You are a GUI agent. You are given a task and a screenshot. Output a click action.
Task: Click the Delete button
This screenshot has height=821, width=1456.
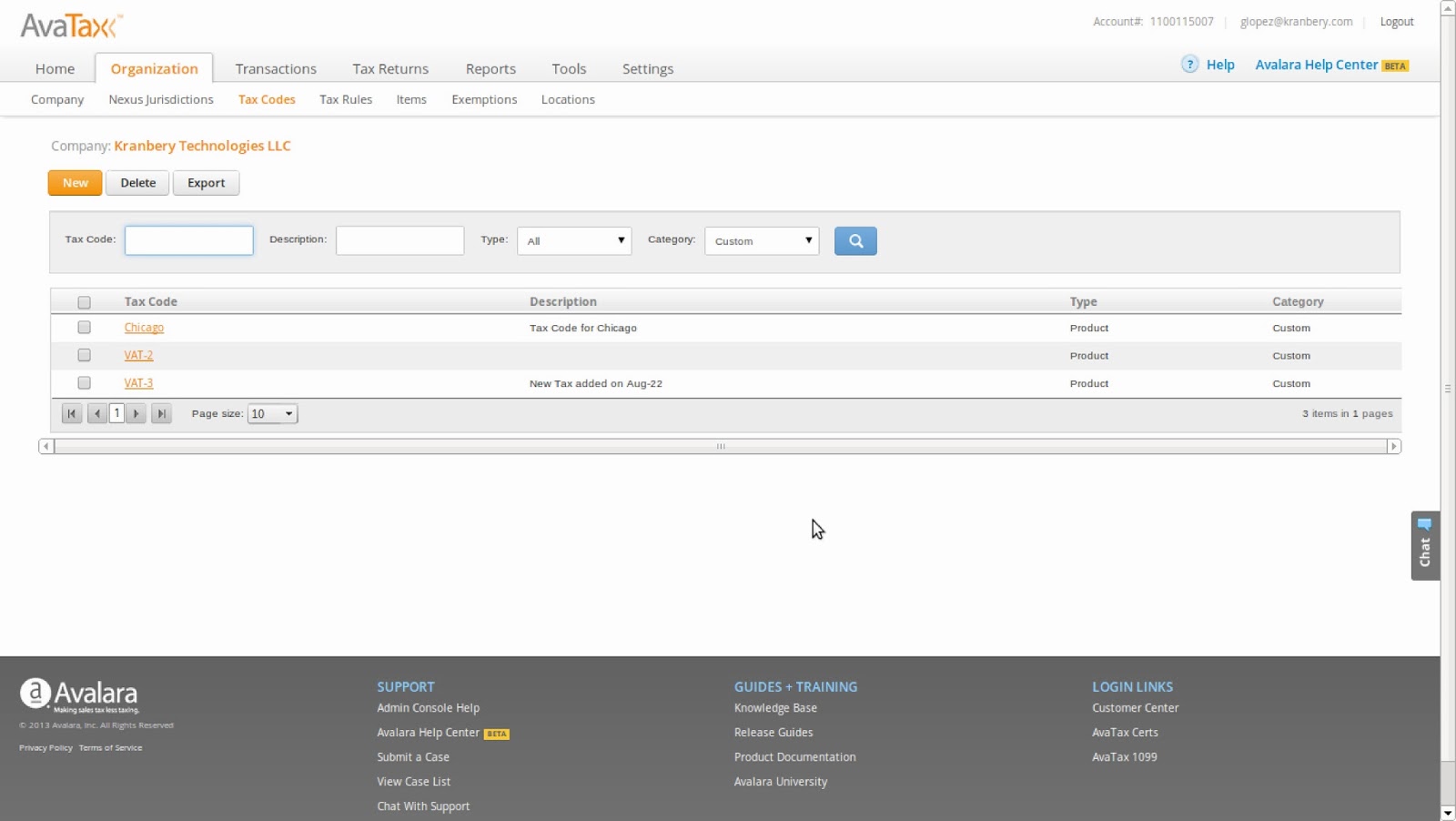click(x=137, y=183)
